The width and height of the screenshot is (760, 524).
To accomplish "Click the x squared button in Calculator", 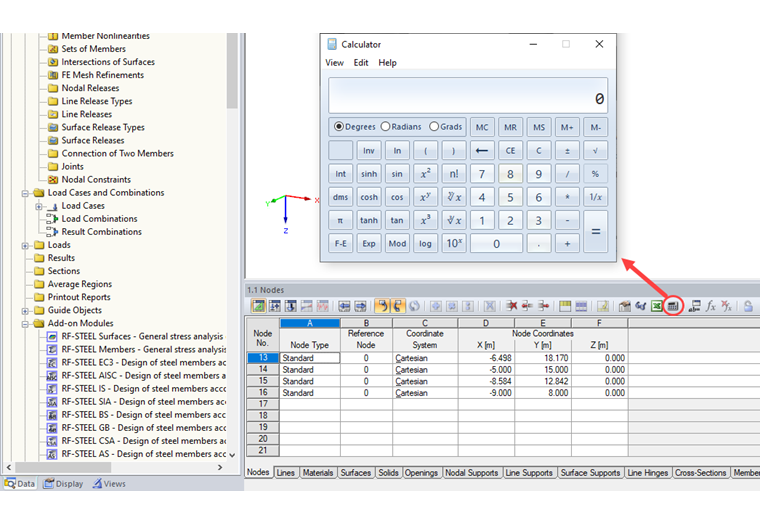I will click(x=425, y=174).
